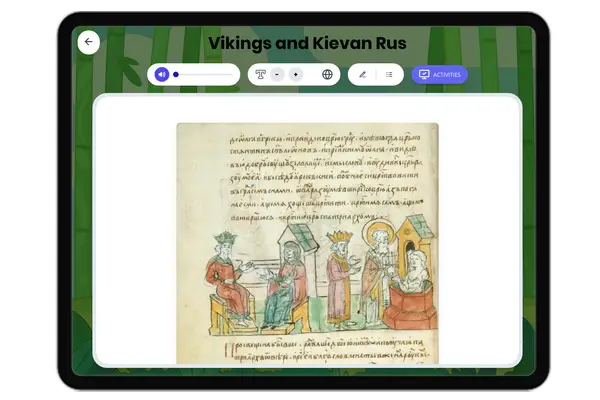Screen dimensions: 600x400
Task: Click the text size icon
Action: tap(261, 74)
